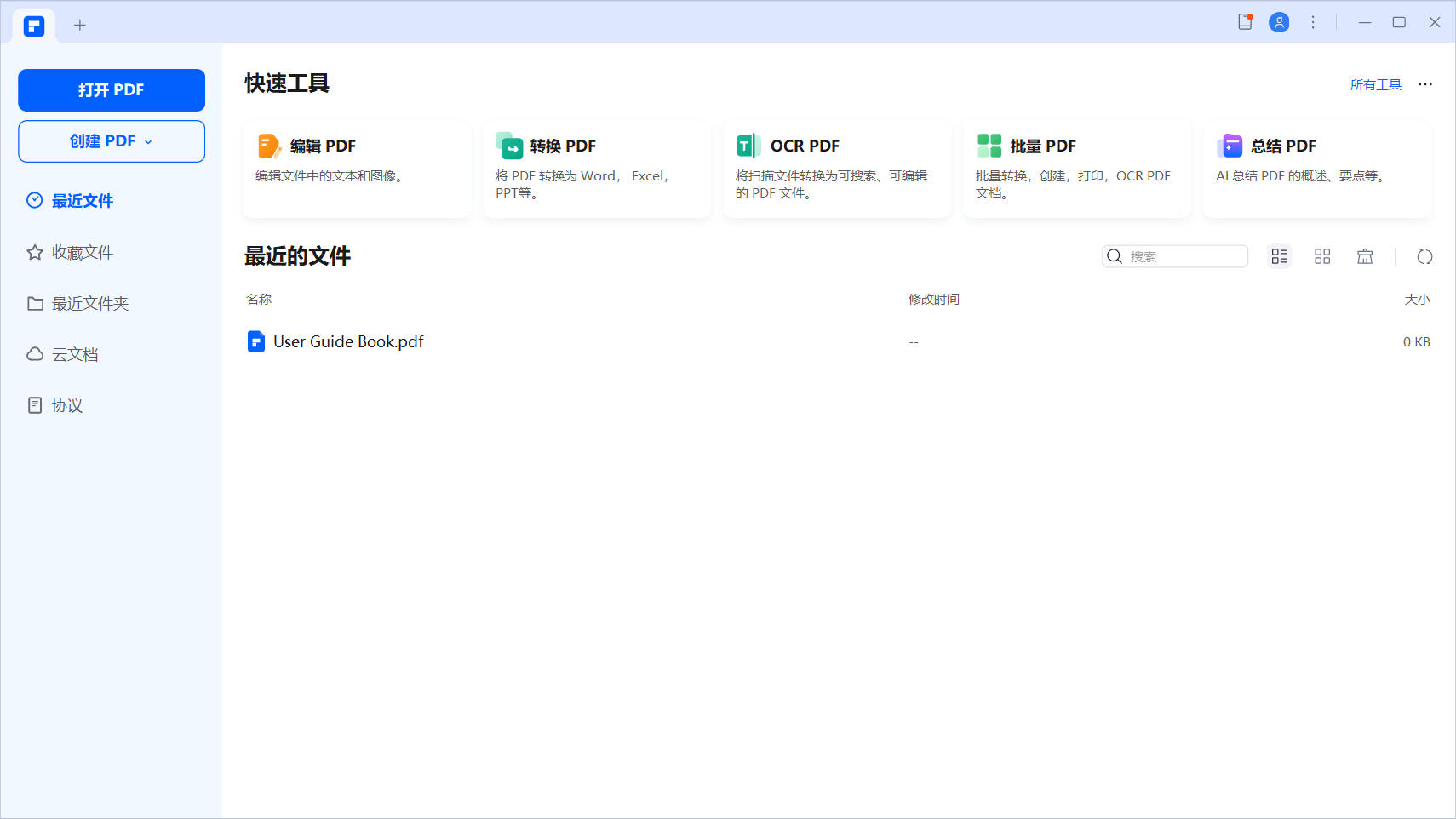Image resolution: width=1456 pixels, height=819 pixels.
Task: Click the search magnifier icon
Action: (1115, 257)
